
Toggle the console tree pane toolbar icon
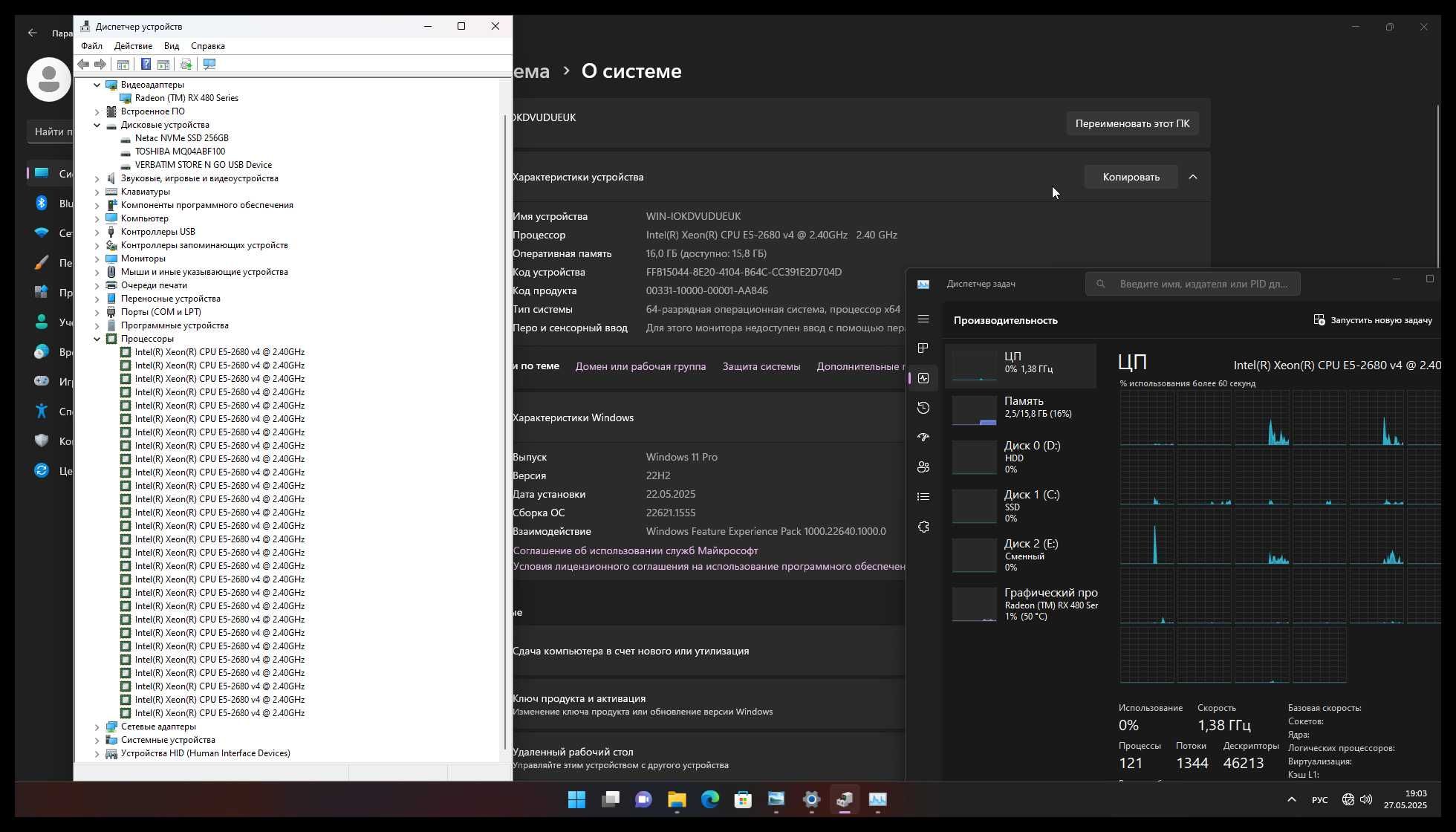point(123,65)
